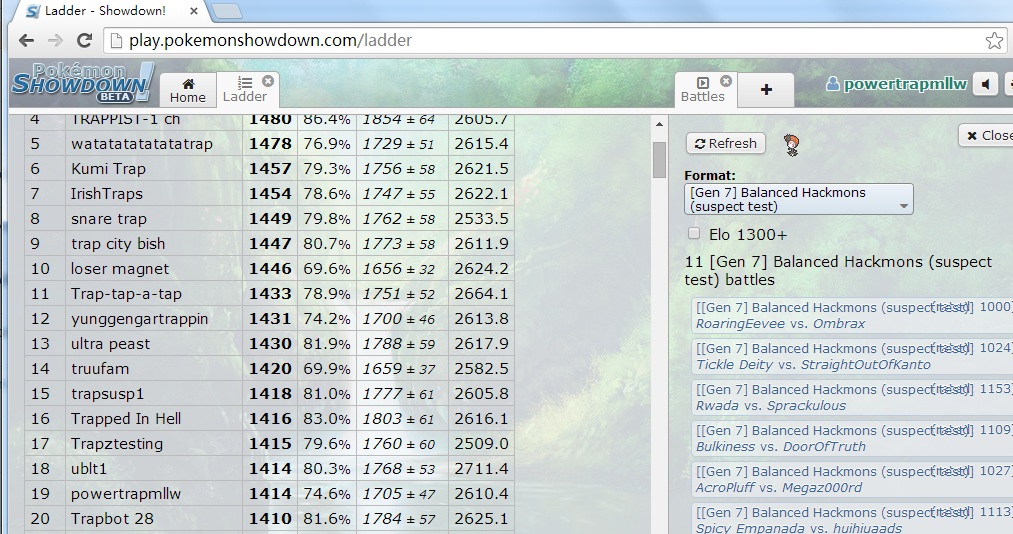Select ladder user loser magnet
The width and height of the screenshot is (1013, 534).
pyautogui.click(x=120, y=269)
